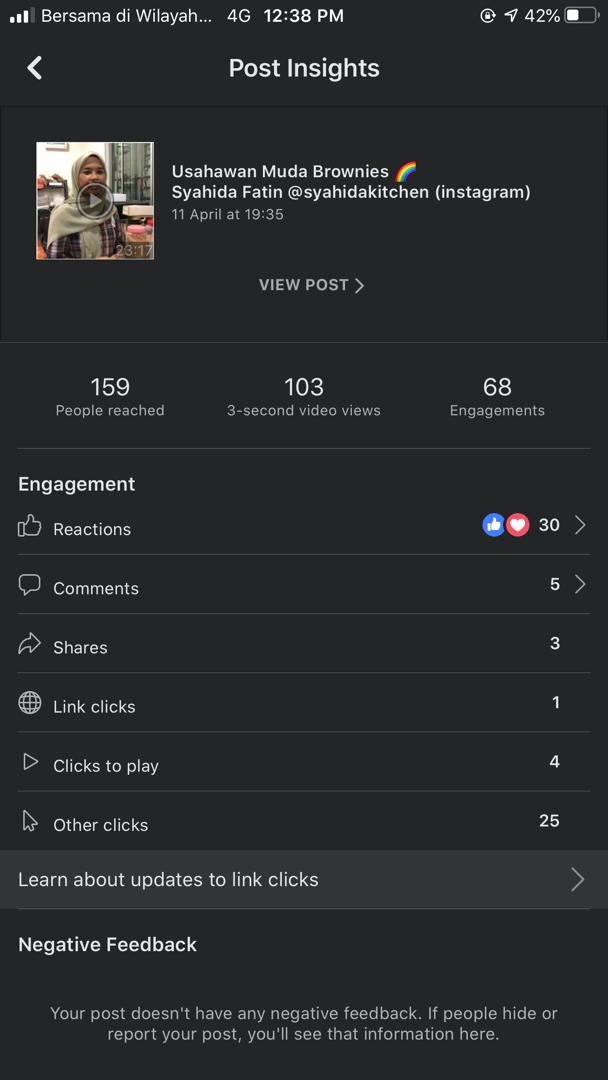
Task: Select the Link clicks row label
Action: [94, 706]
